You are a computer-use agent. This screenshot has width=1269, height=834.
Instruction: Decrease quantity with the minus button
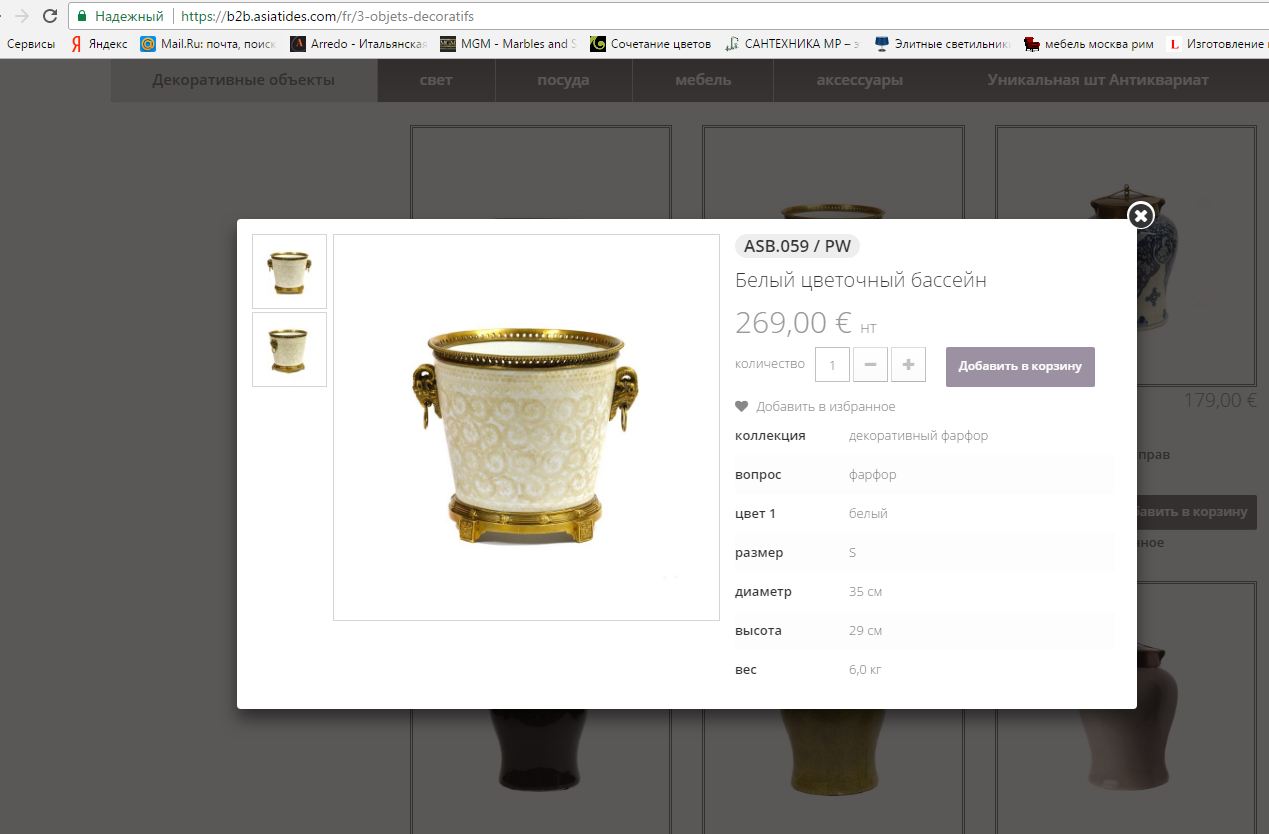(870, 365)
